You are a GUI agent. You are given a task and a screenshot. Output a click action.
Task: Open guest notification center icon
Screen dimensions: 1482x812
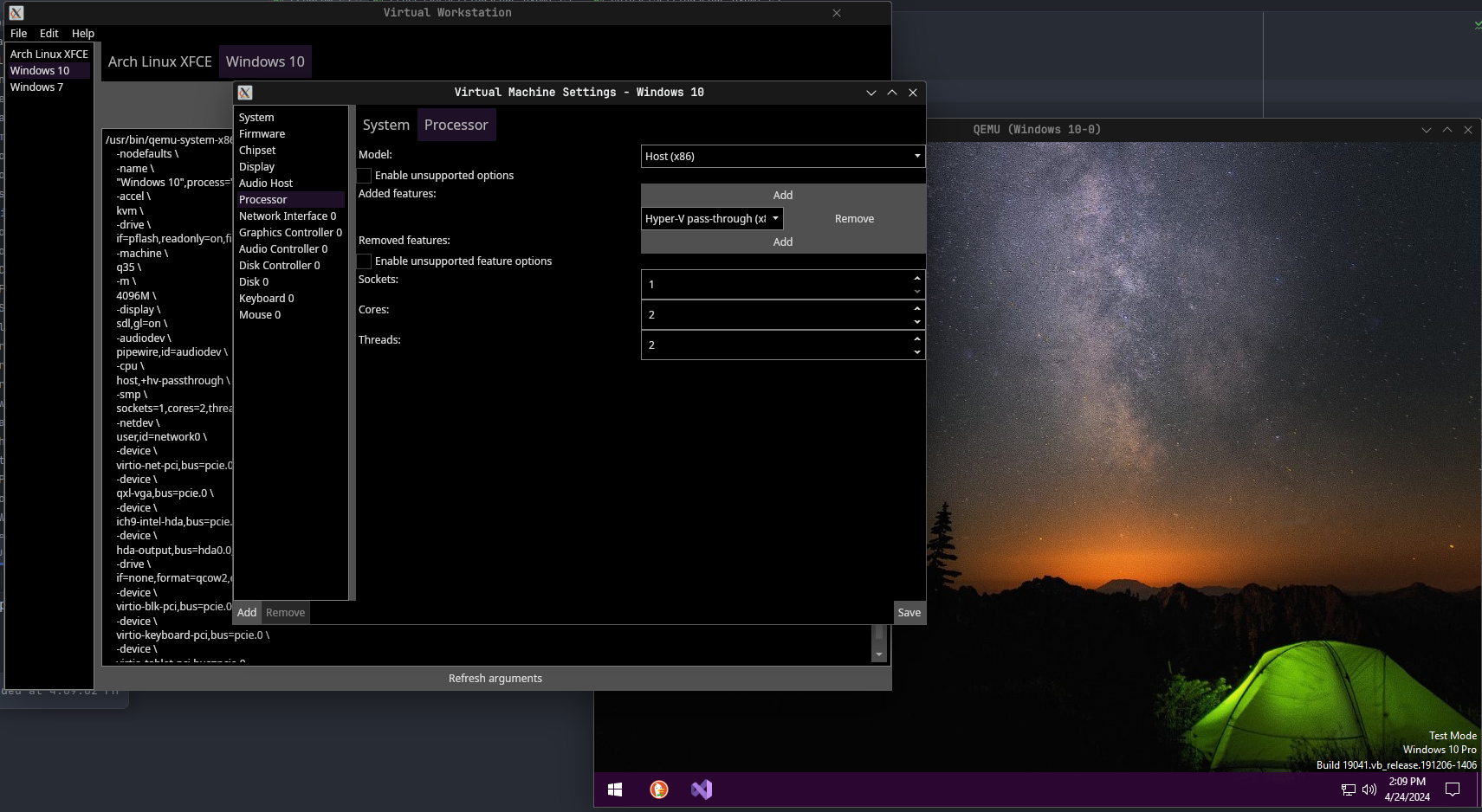click(x=1453, y=789)
